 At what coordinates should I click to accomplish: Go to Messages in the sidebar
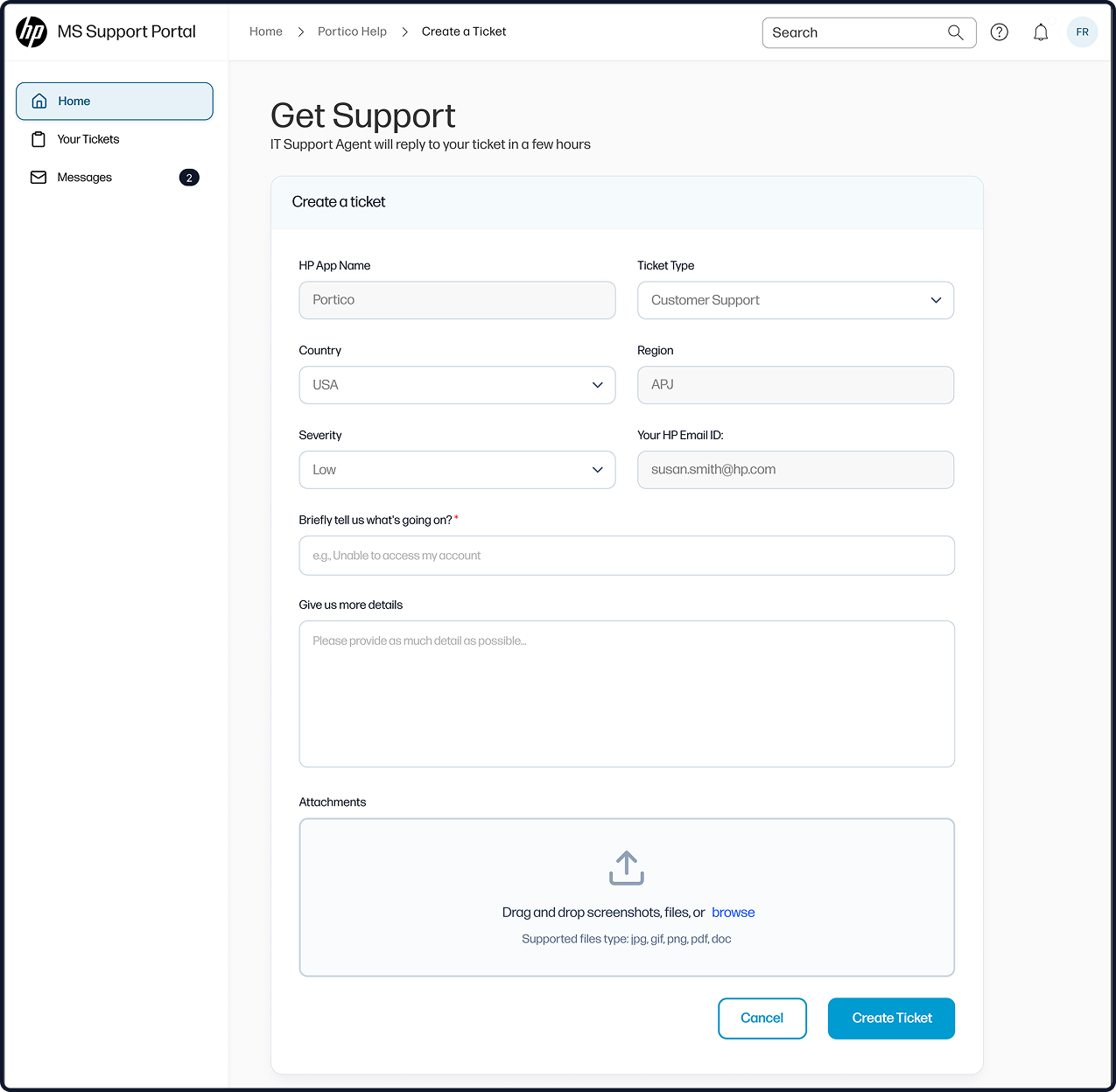pos(85,178)
